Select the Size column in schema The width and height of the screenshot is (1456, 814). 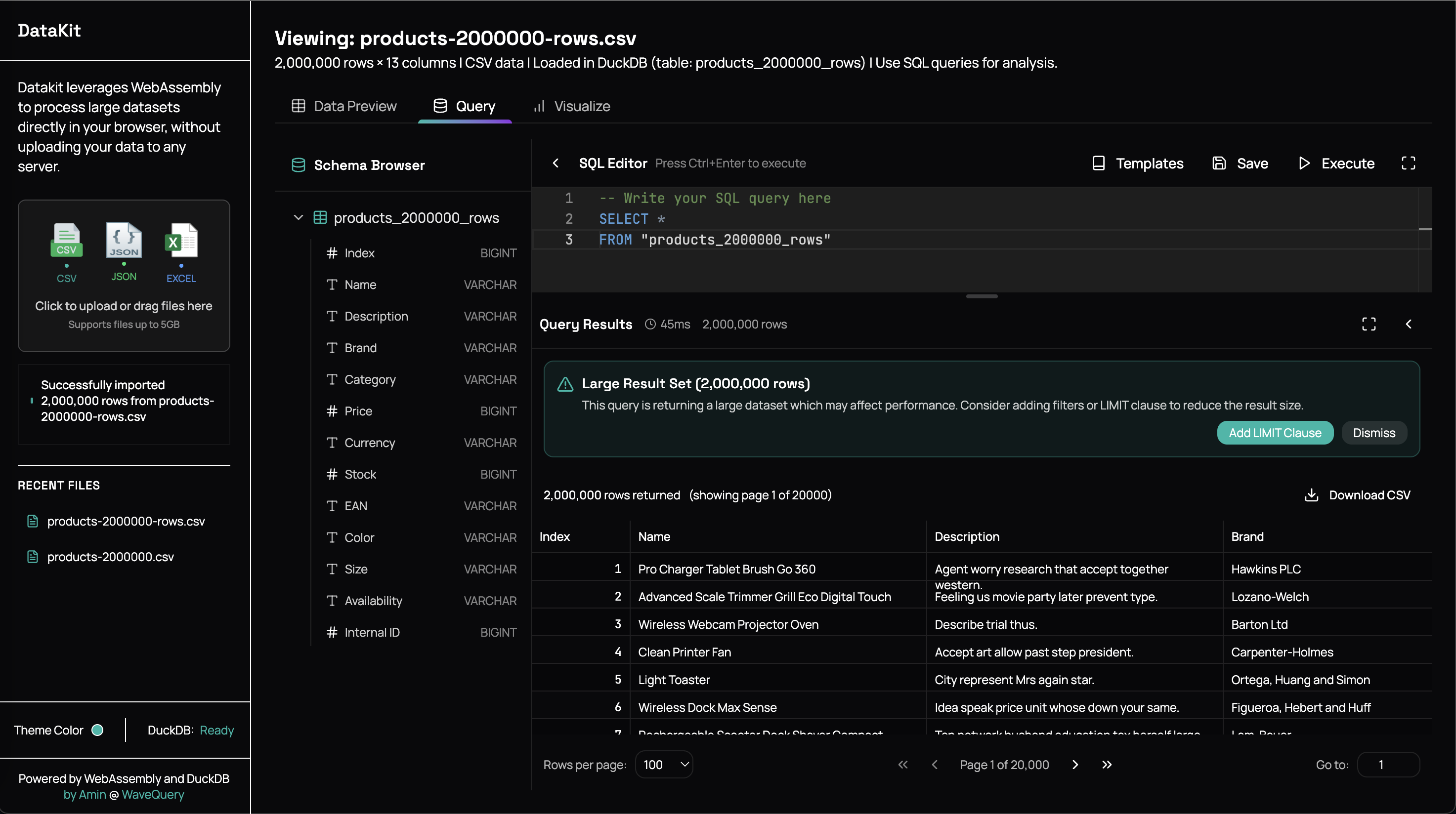coord(421,570)
